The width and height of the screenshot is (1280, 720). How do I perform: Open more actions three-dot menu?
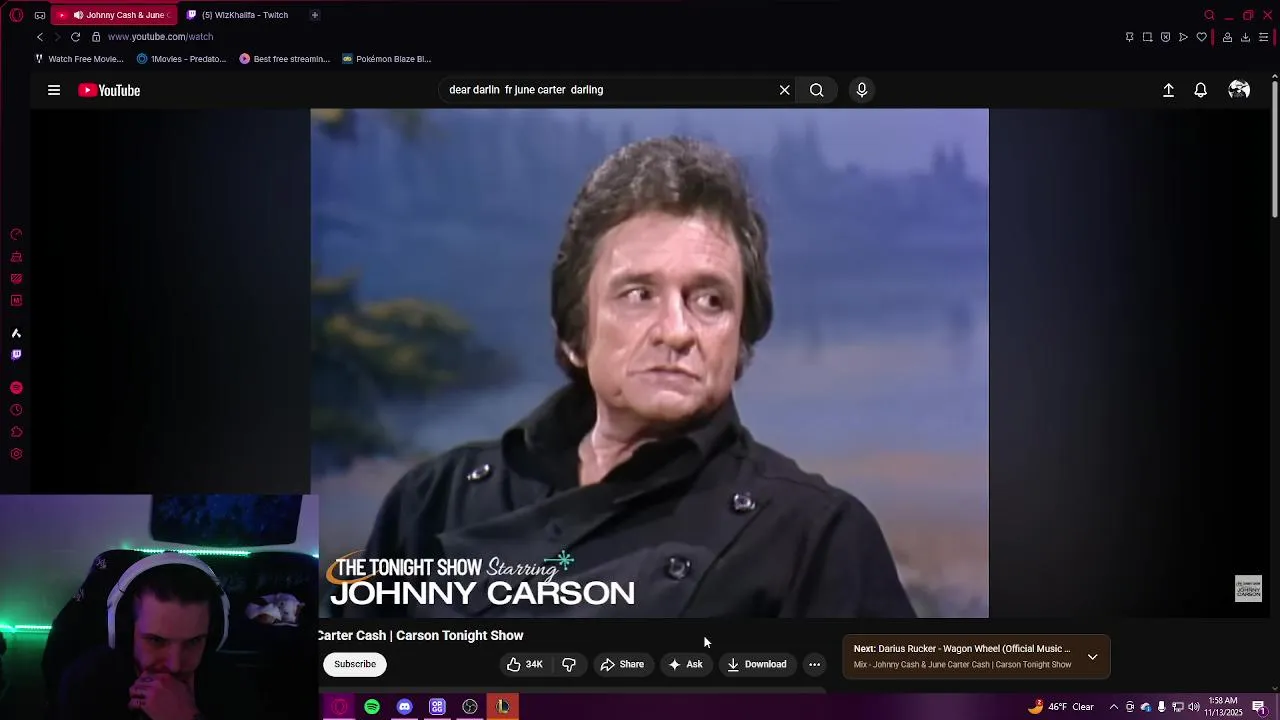click(x=814, y=664)
